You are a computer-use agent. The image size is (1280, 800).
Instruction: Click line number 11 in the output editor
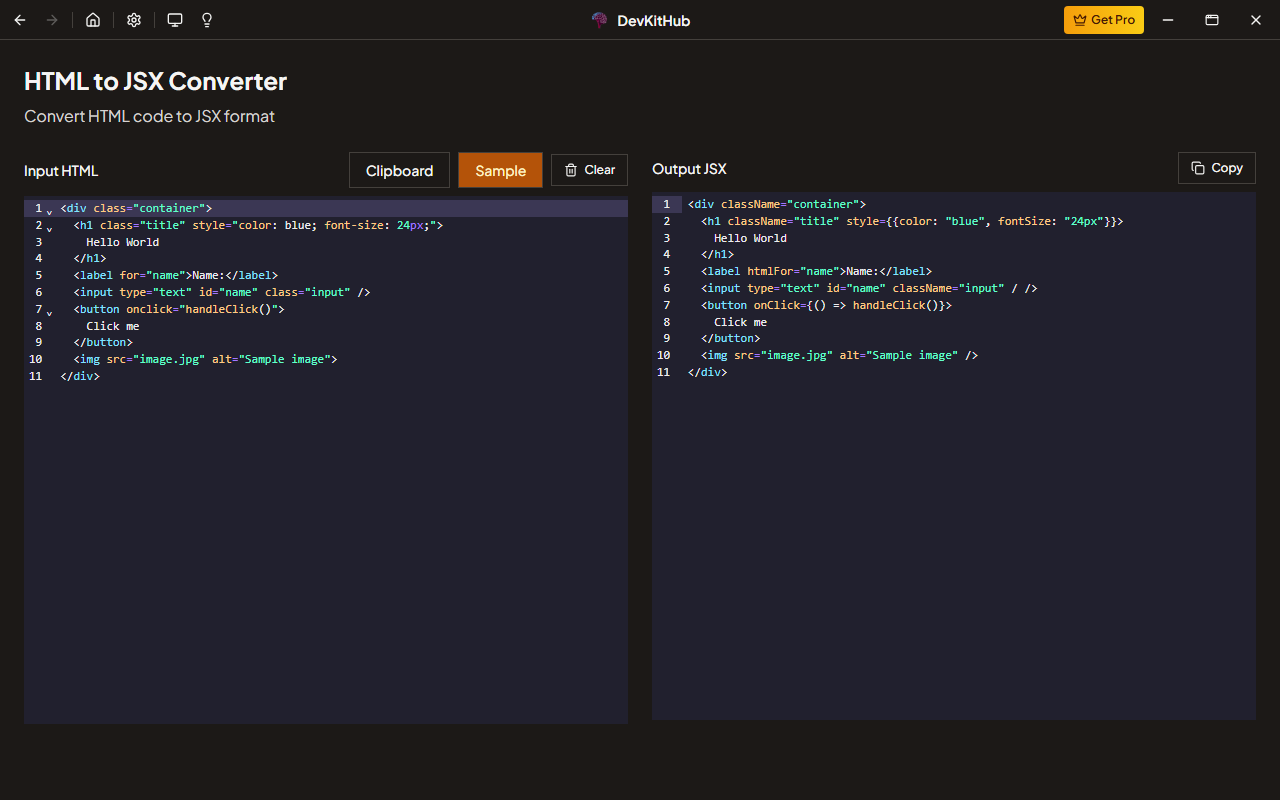tap(663, 372)
